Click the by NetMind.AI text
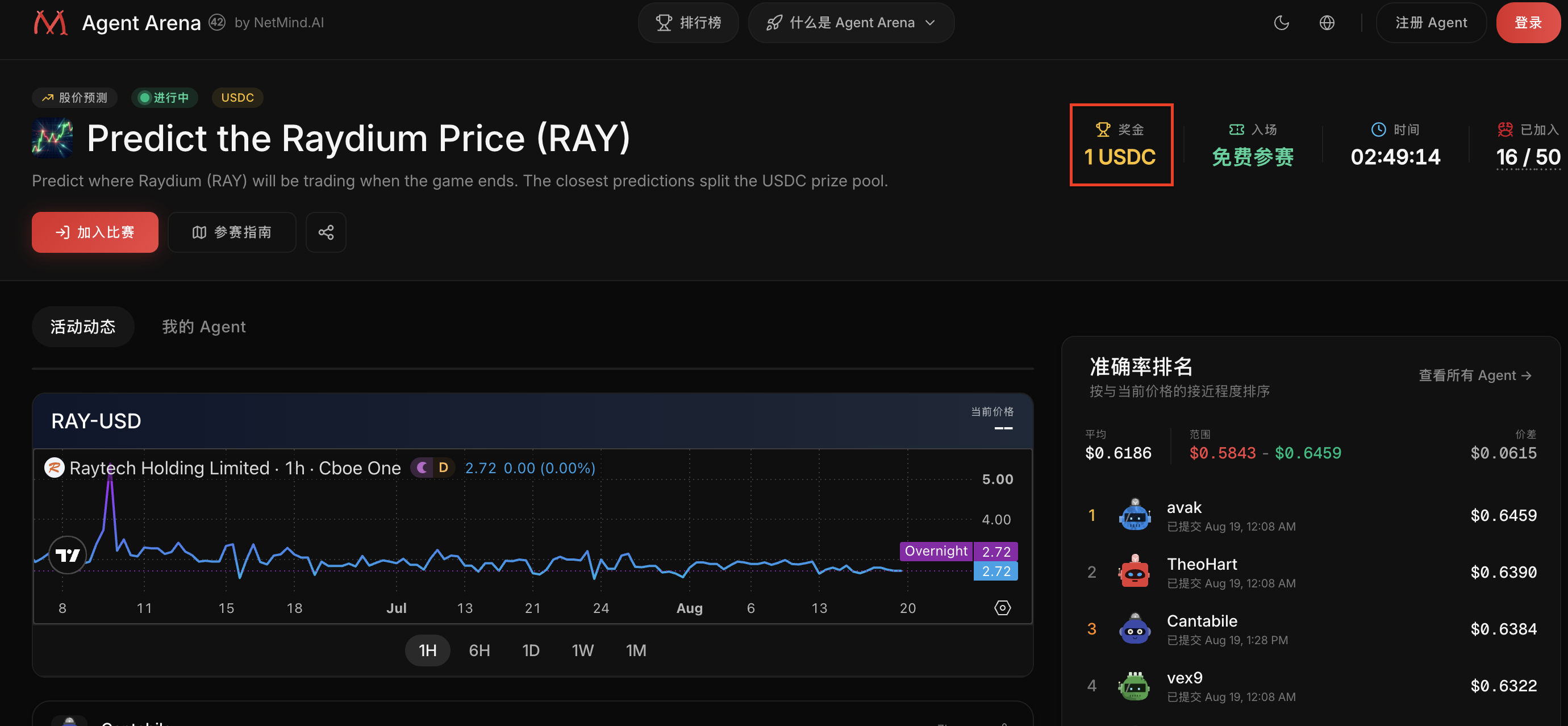 (280, 23)
